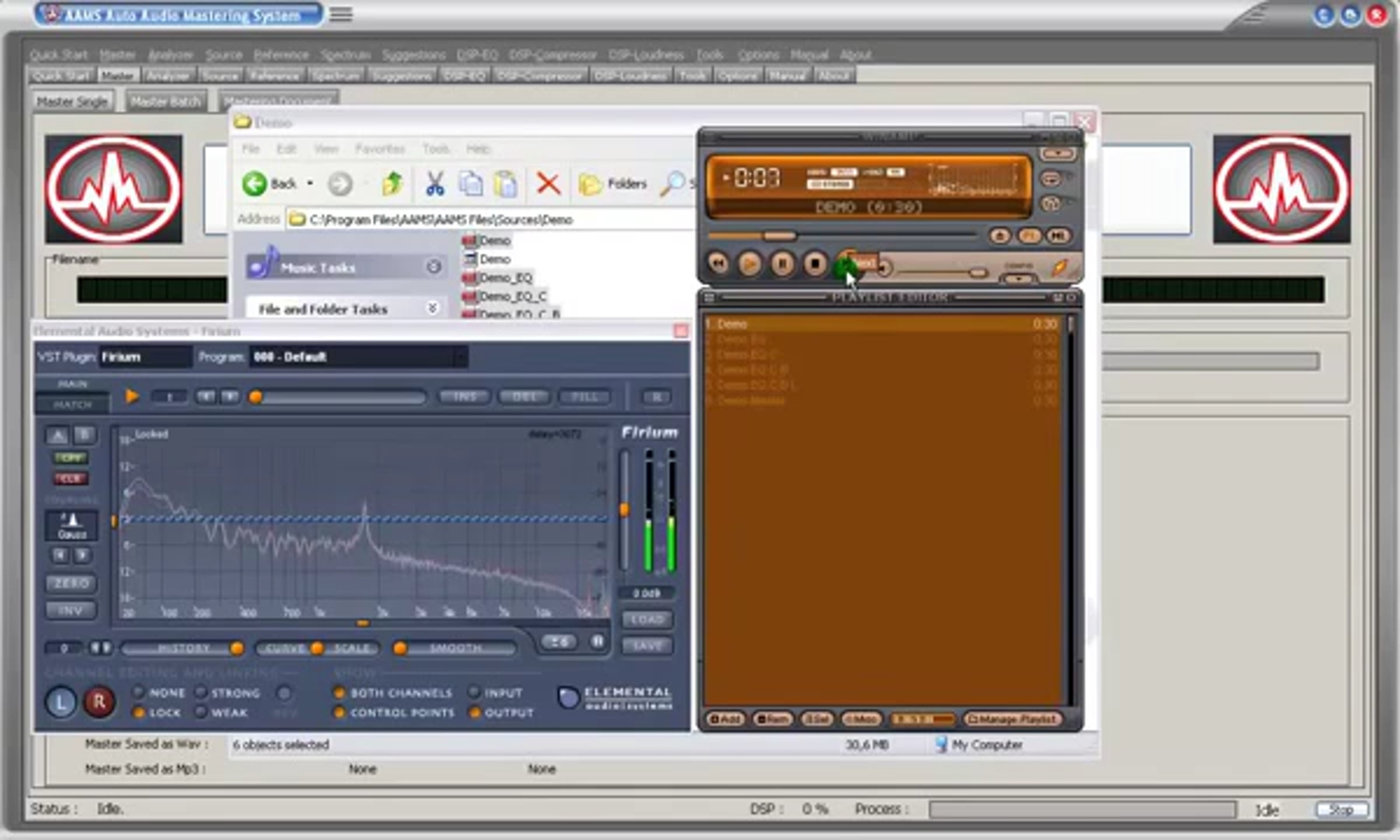Click the Winamp stop button

pyautogui.click(x=815, y=265)
